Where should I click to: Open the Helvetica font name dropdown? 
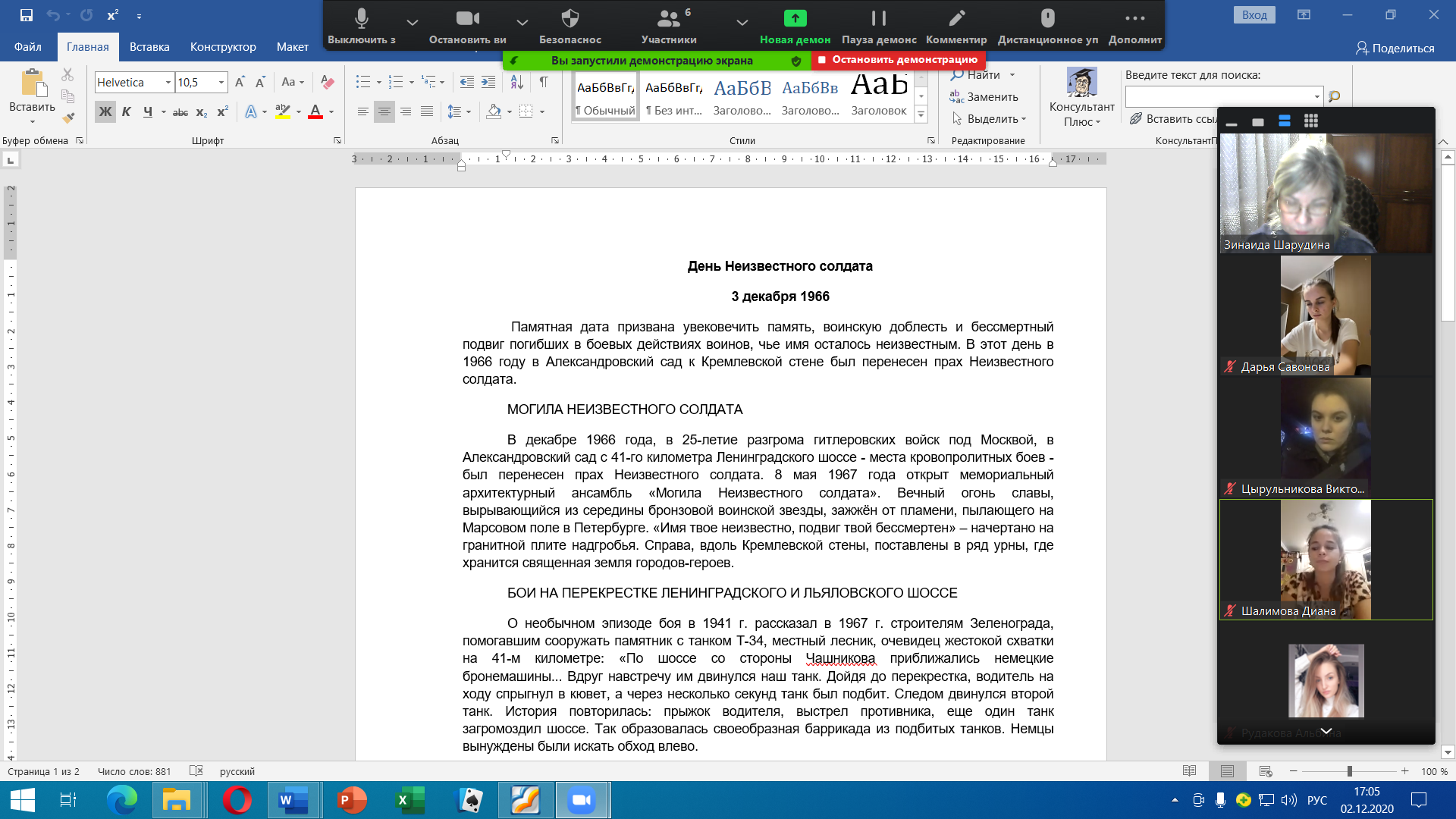coord(168,82)
